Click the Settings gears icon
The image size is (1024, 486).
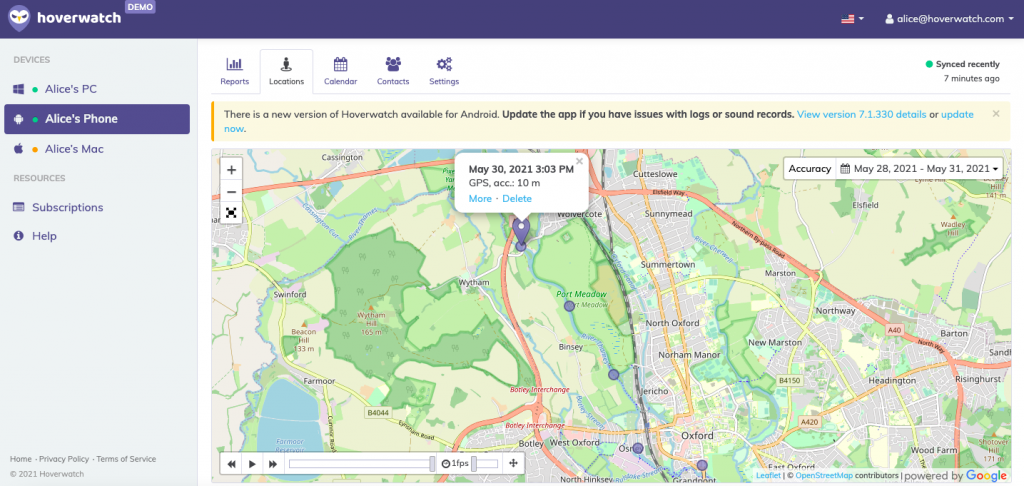[444, 64]
